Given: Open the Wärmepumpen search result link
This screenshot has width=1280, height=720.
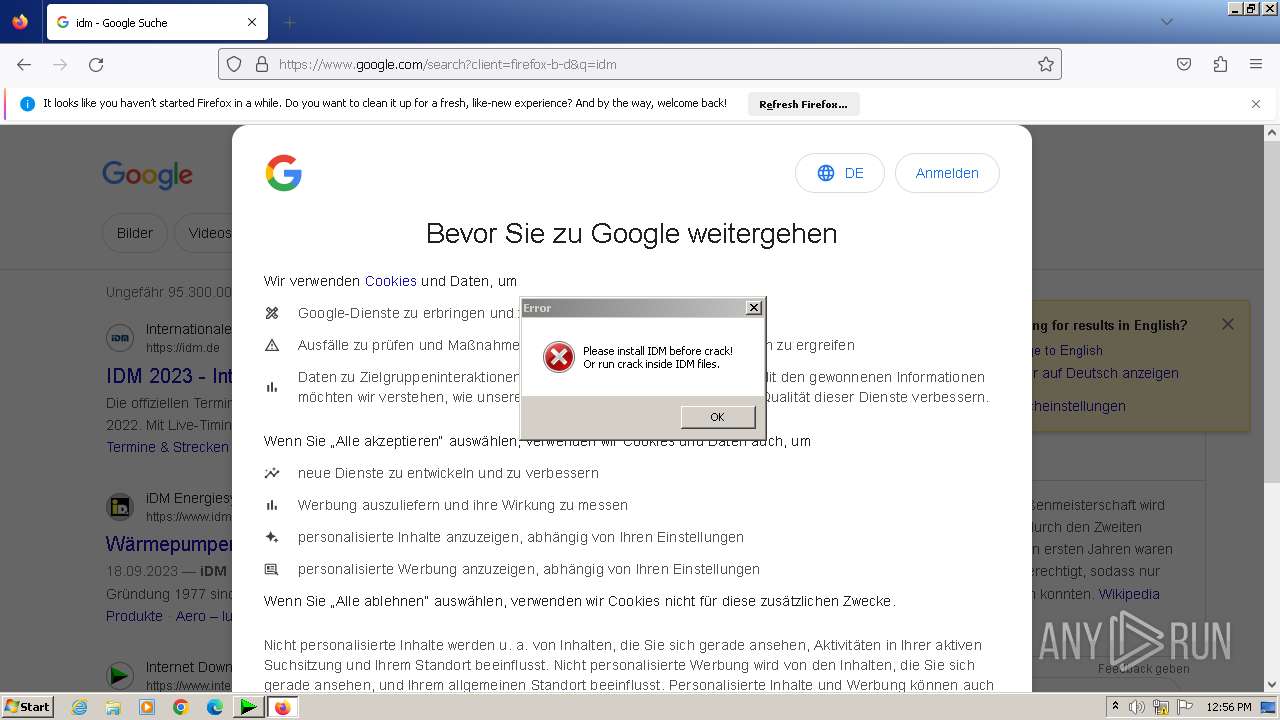Looking at the screenshot, I should point(169,545).
